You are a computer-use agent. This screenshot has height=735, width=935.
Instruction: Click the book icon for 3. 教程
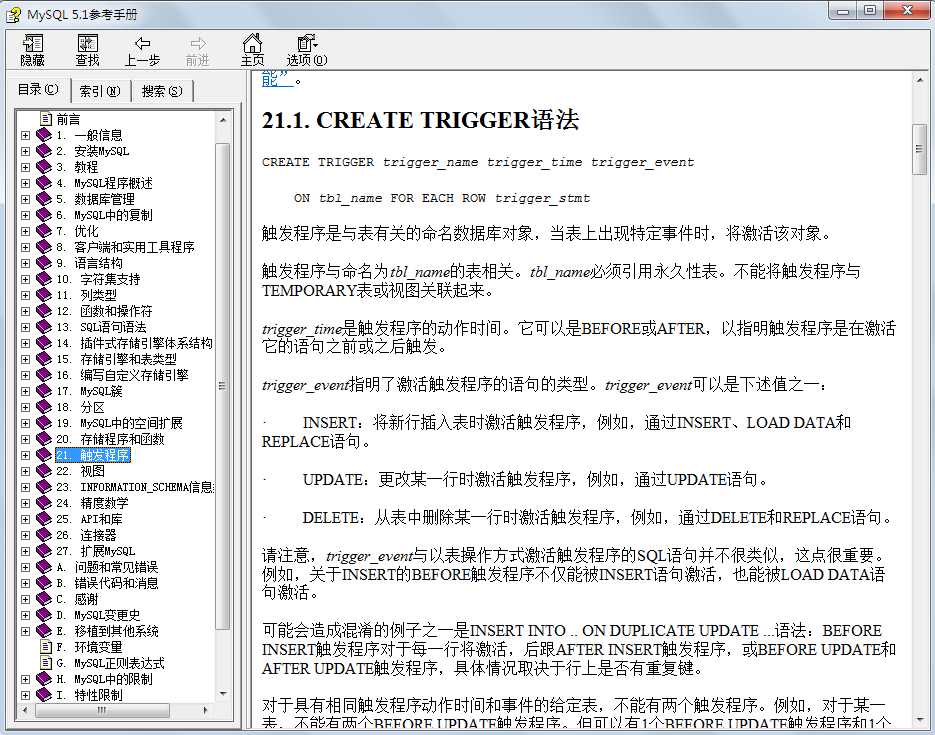coord(44,167)
